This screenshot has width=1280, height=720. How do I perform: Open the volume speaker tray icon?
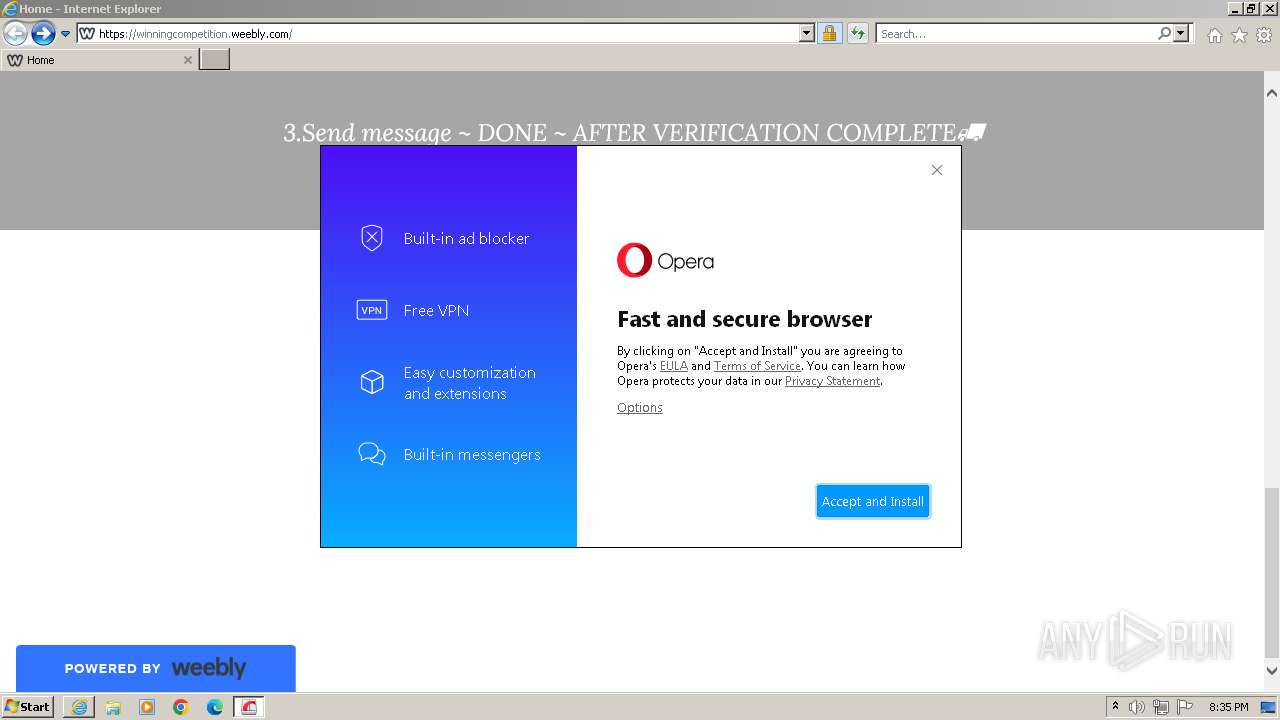(x=1137, y=707)
